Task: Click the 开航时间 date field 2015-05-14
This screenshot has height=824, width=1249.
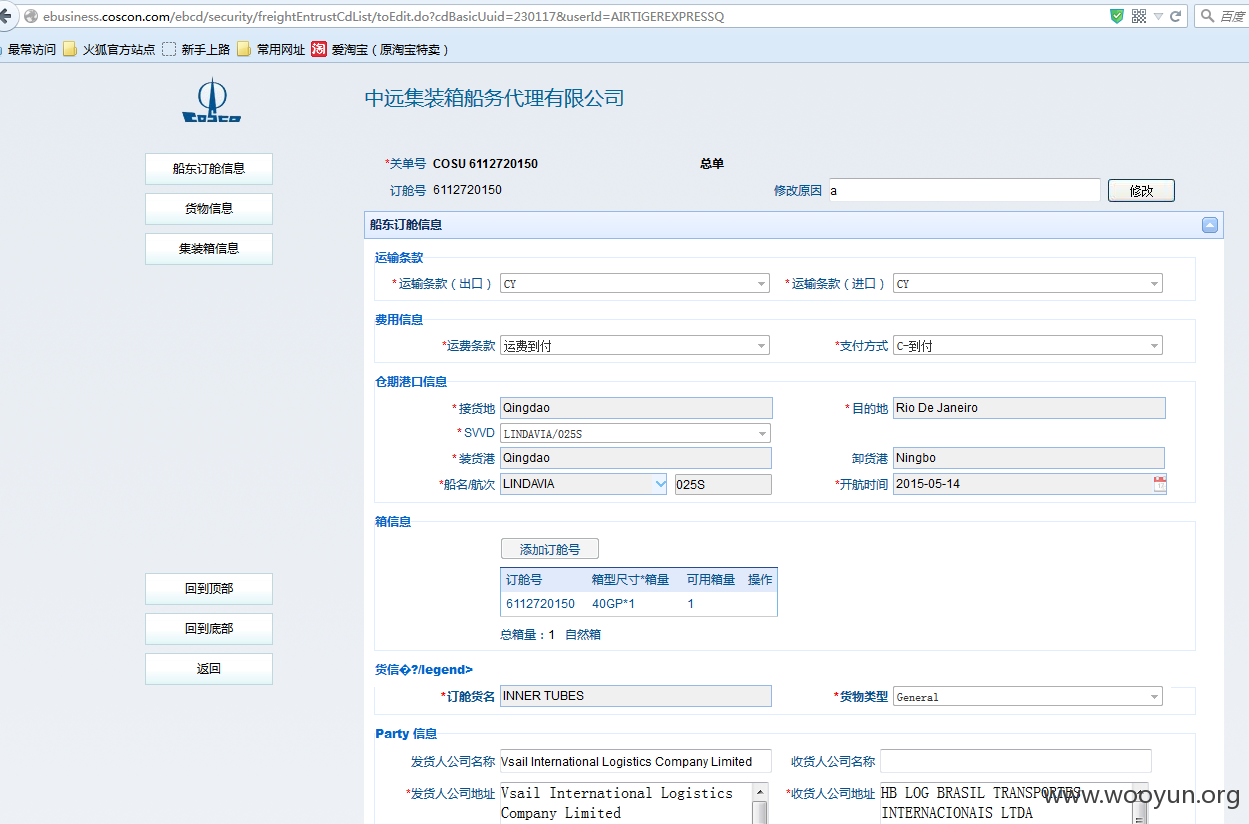Action: point(1021,484)
